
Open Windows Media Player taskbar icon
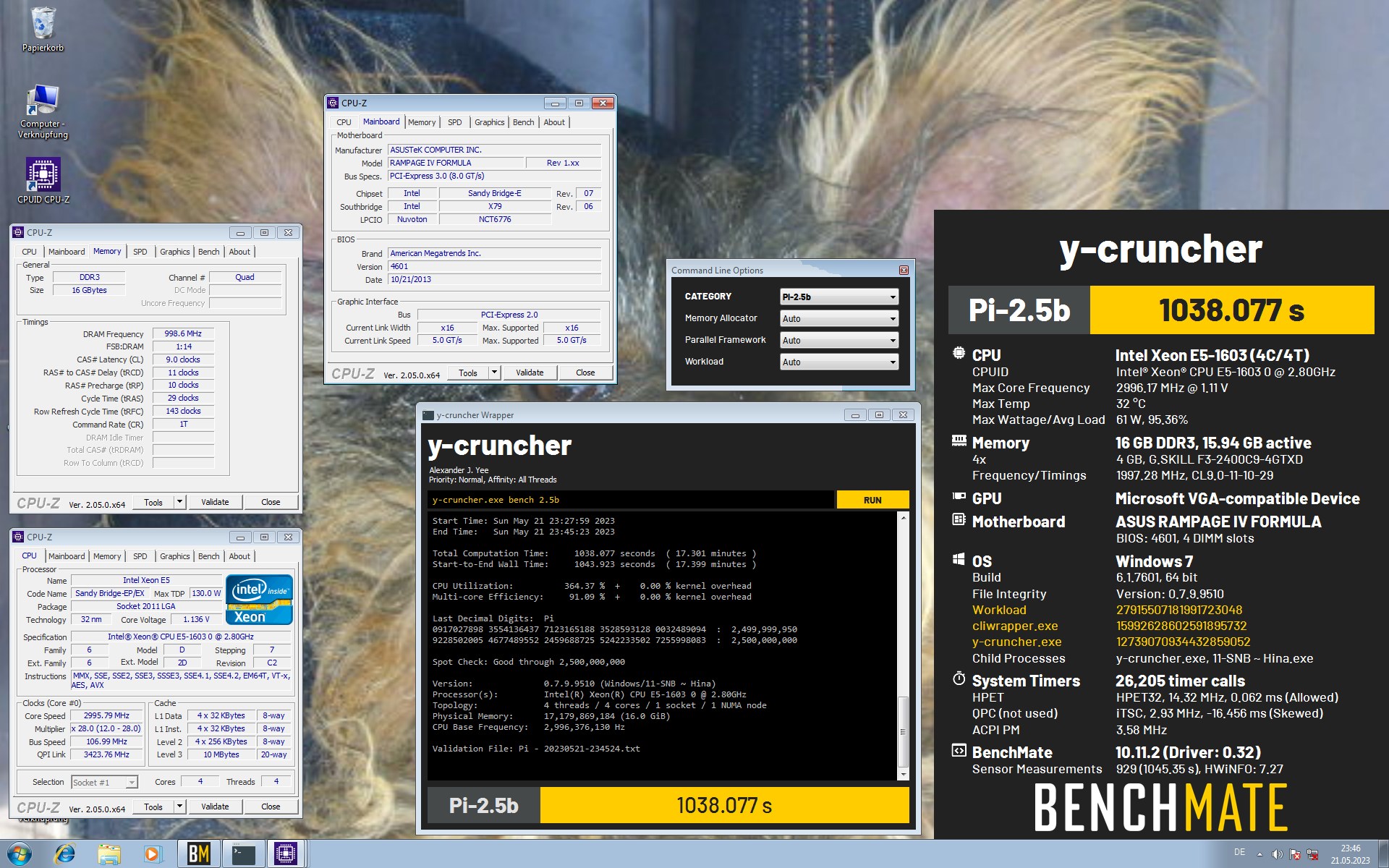(153, 854)
